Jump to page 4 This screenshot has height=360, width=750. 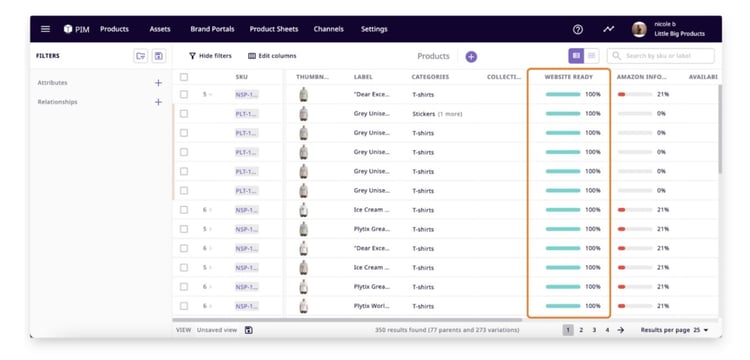pos(607,330)
